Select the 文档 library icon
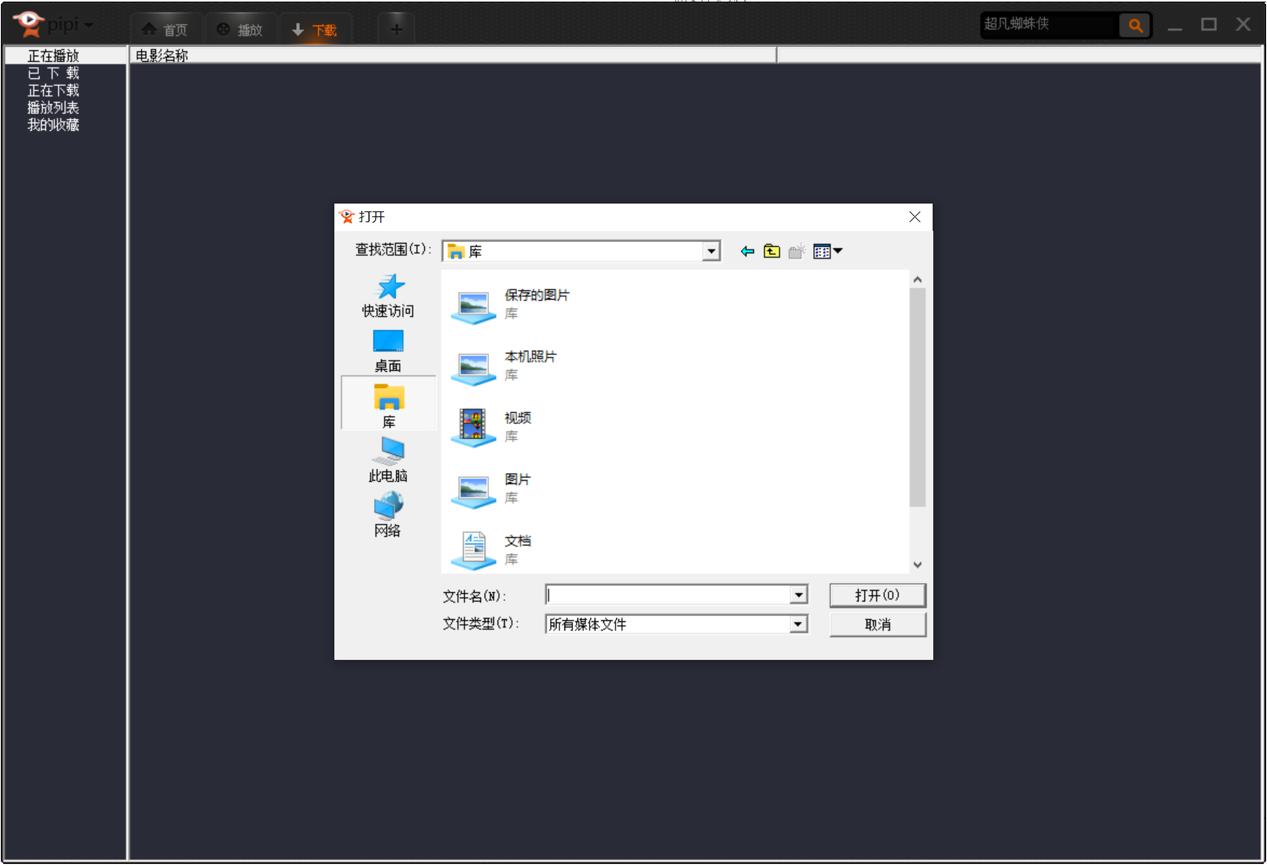 [x=473, y=550]
